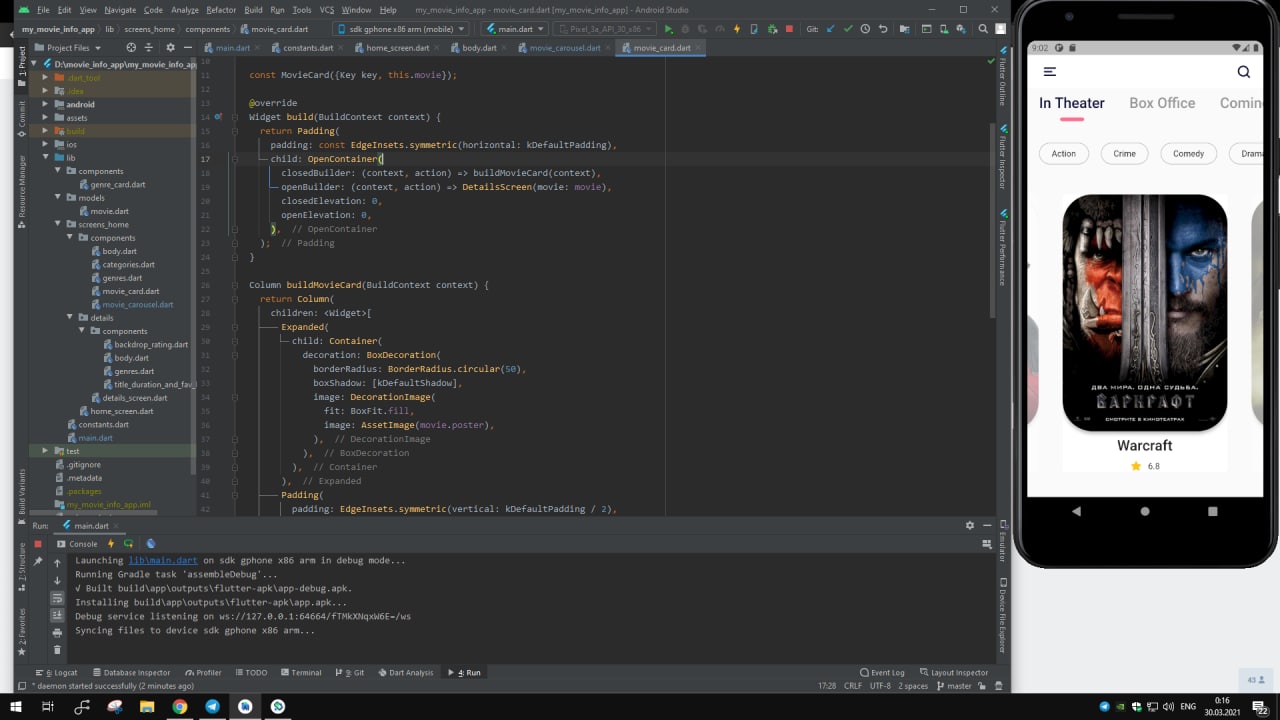1280x720 pixels.
Task: Tap the Warcraft movie poster in the emulator
Action: point(1145,313)
